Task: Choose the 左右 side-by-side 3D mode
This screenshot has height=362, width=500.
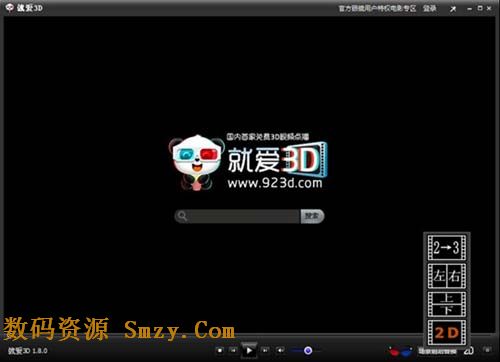Action: coord(447,276)
